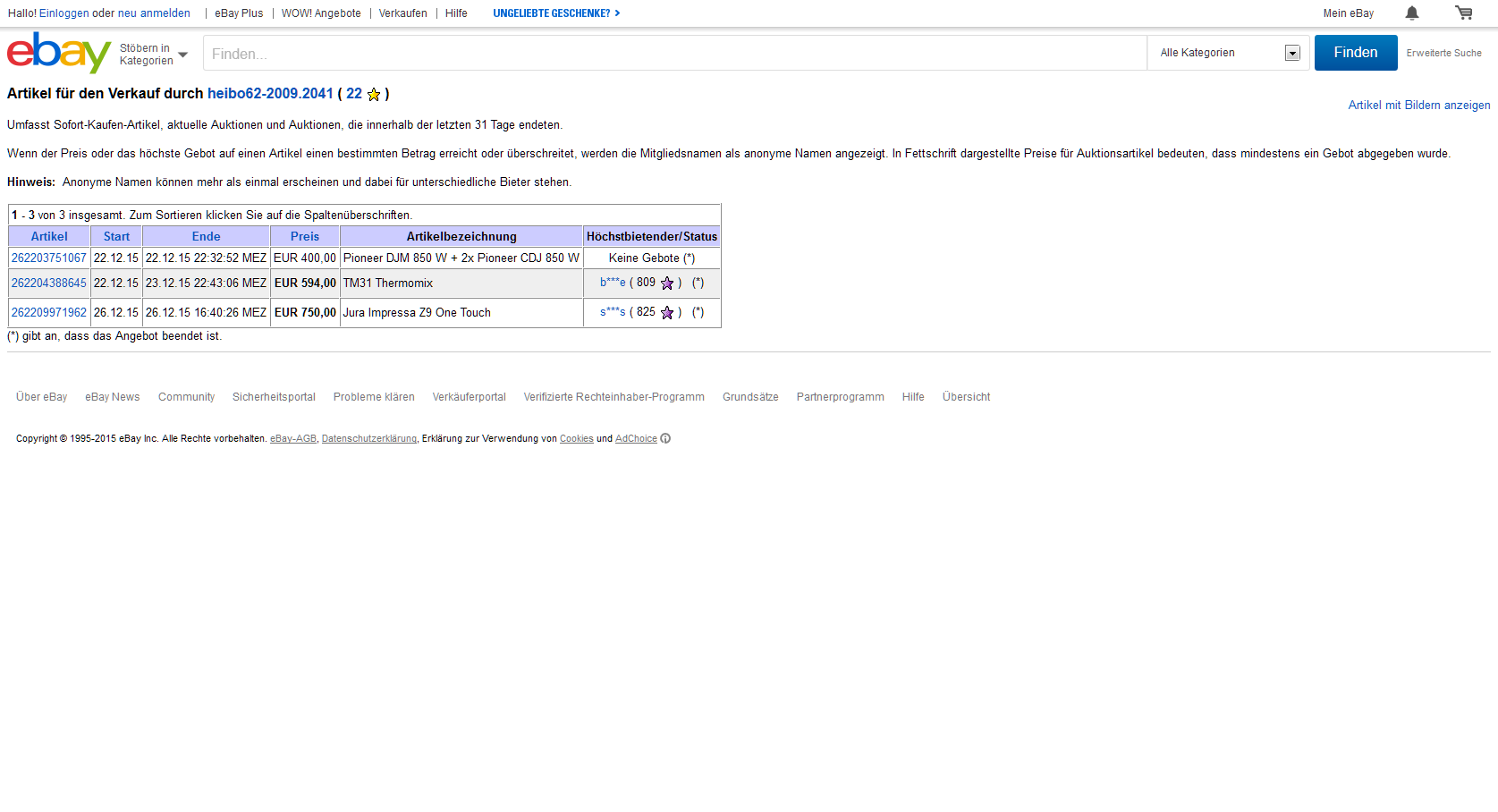Click the eBay logo
Image resolution: width=1498 pixels, height=812 pixels.
(59, 53)
